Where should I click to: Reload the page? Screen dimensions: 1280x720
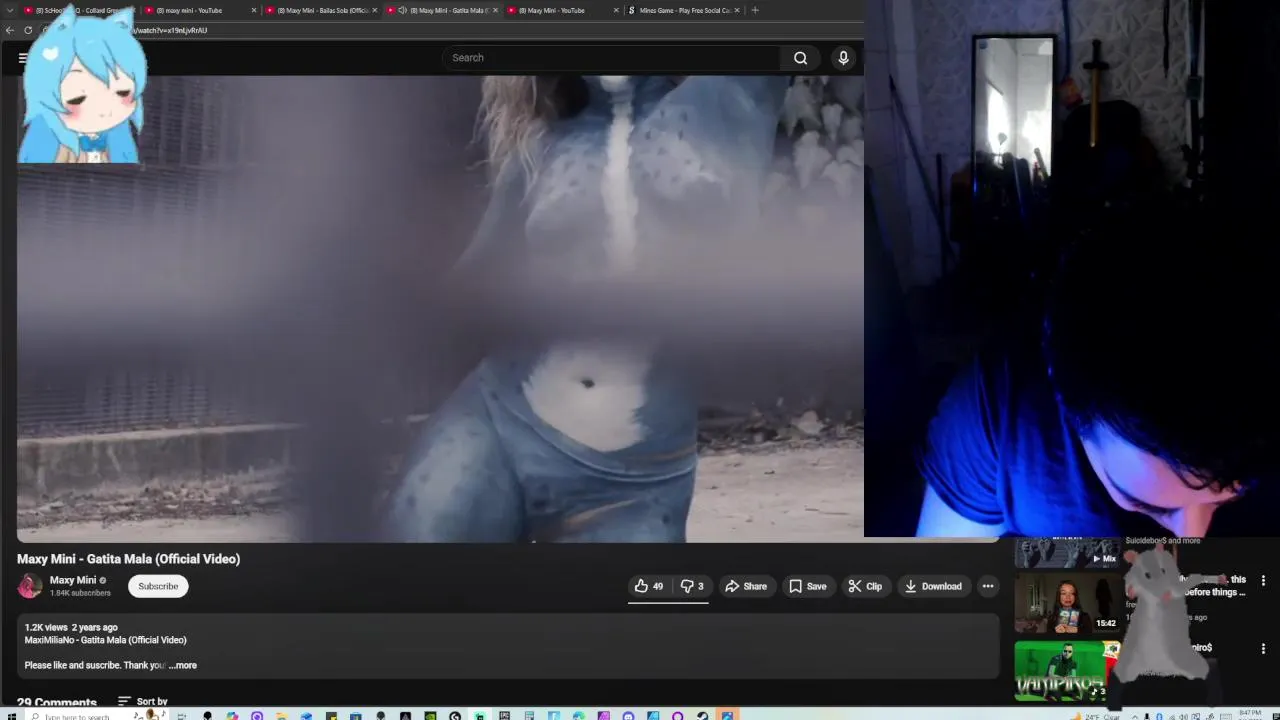28,30
